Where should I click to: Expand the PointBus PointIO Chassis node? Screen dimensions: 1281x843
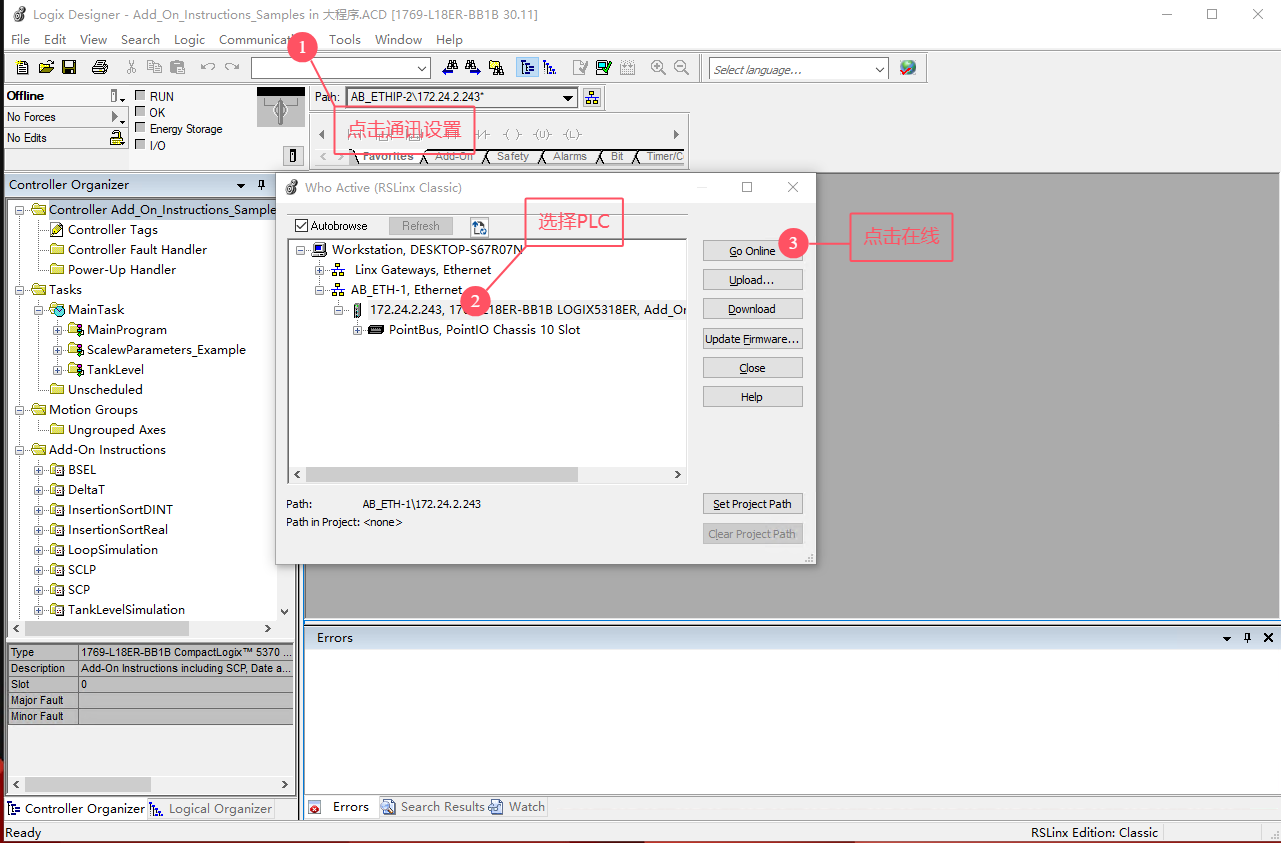[358, 330]
